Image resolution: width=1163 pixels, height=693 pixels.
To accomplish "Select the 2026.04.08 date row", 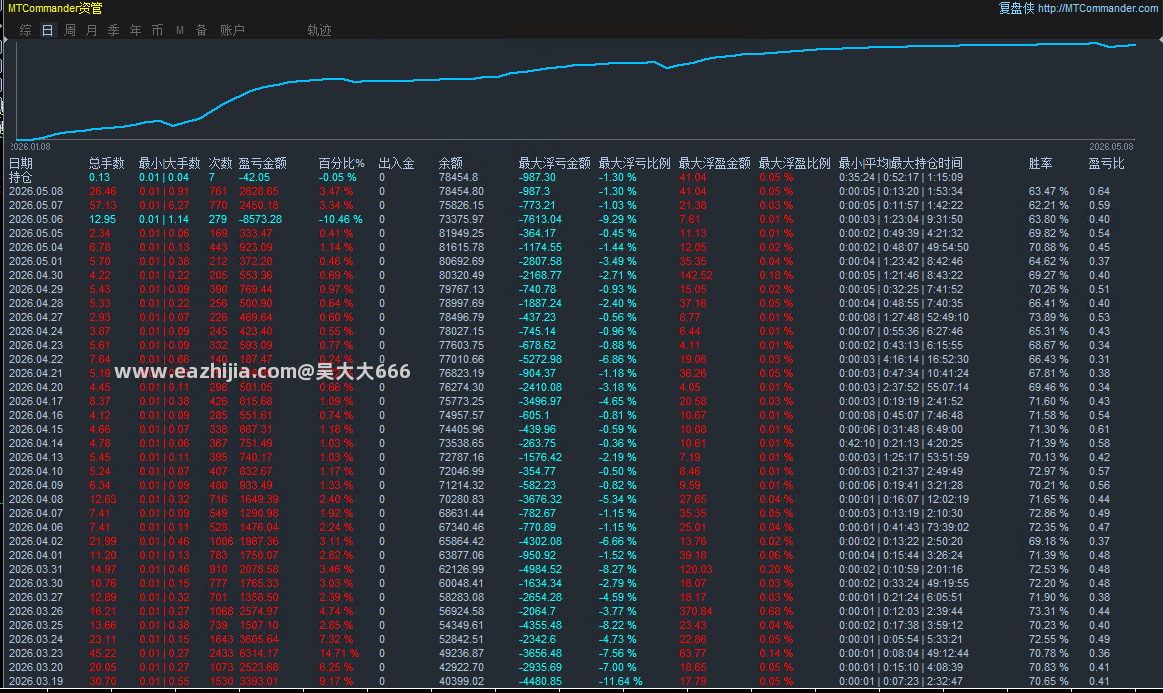I will pos(36,499).
